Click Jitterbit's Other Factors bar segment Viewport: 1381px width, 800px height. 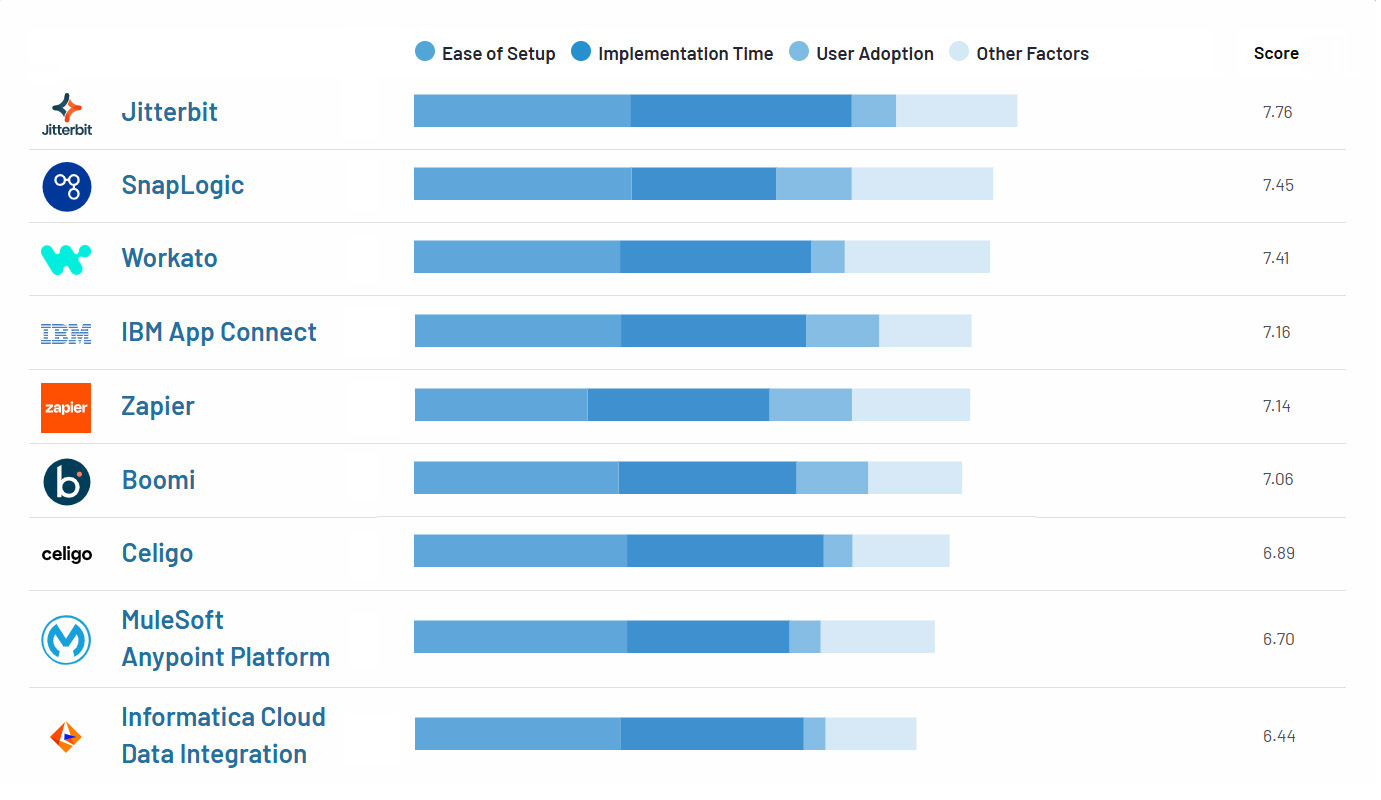point(956,111)
